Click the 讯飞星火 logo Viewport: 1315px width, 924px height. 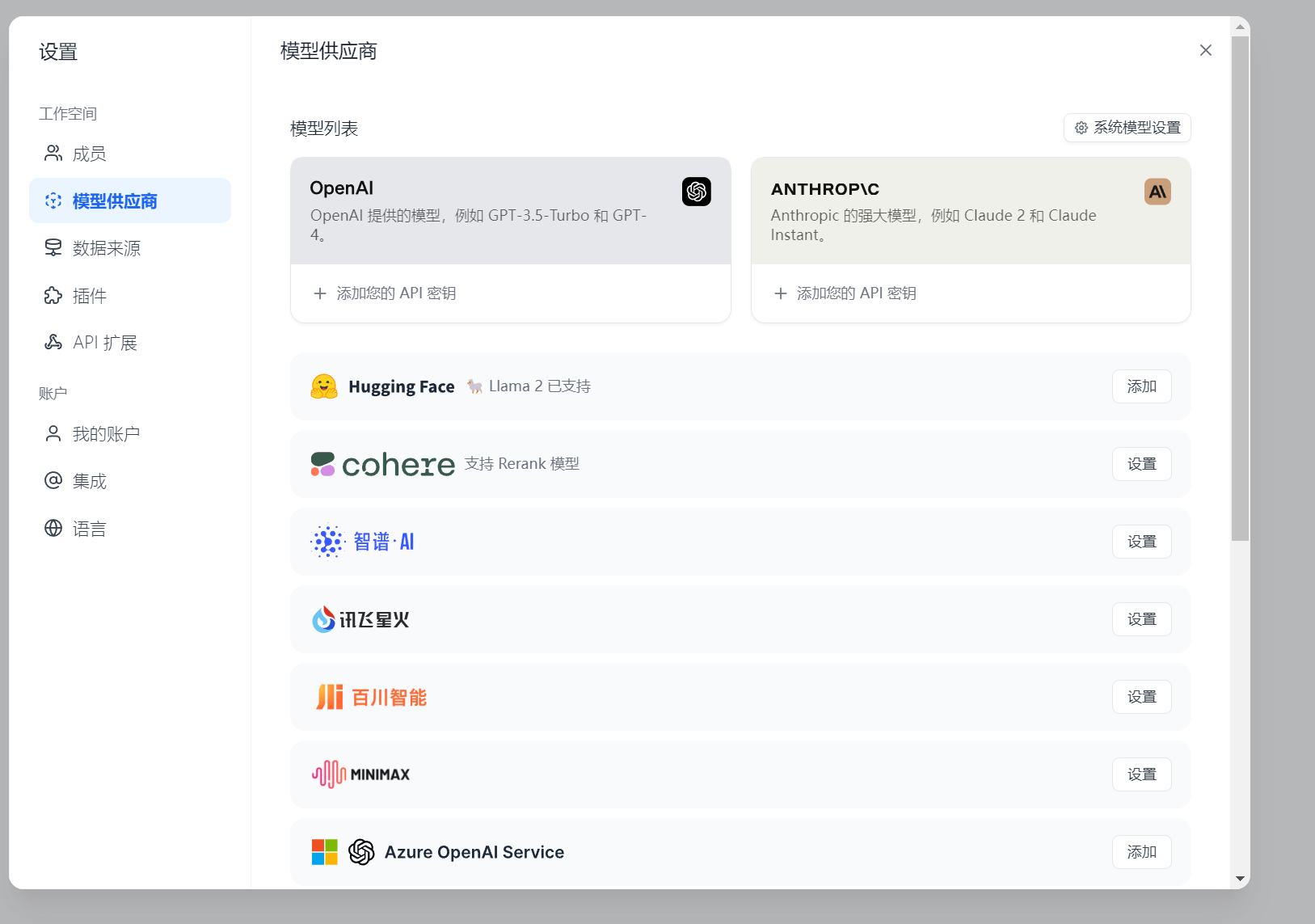pos(360,619)
